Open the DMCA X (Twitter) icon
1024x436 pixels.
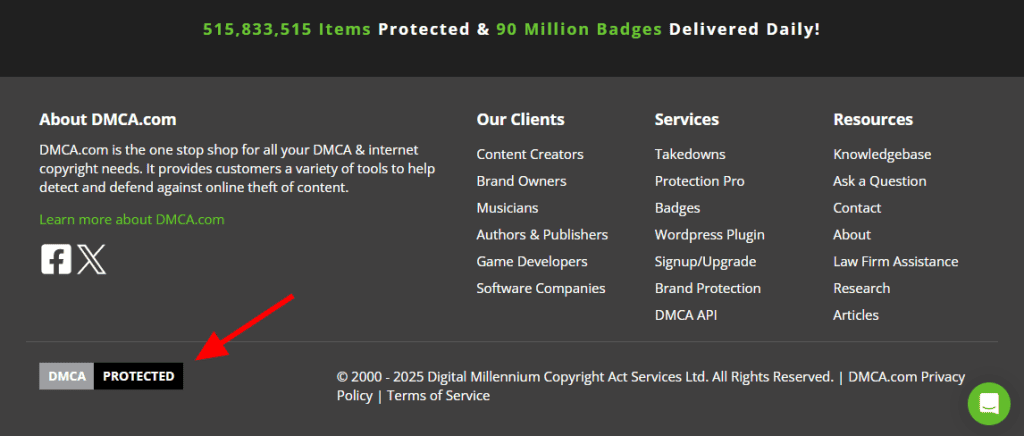pyautogui.click(x=91, y=259)
